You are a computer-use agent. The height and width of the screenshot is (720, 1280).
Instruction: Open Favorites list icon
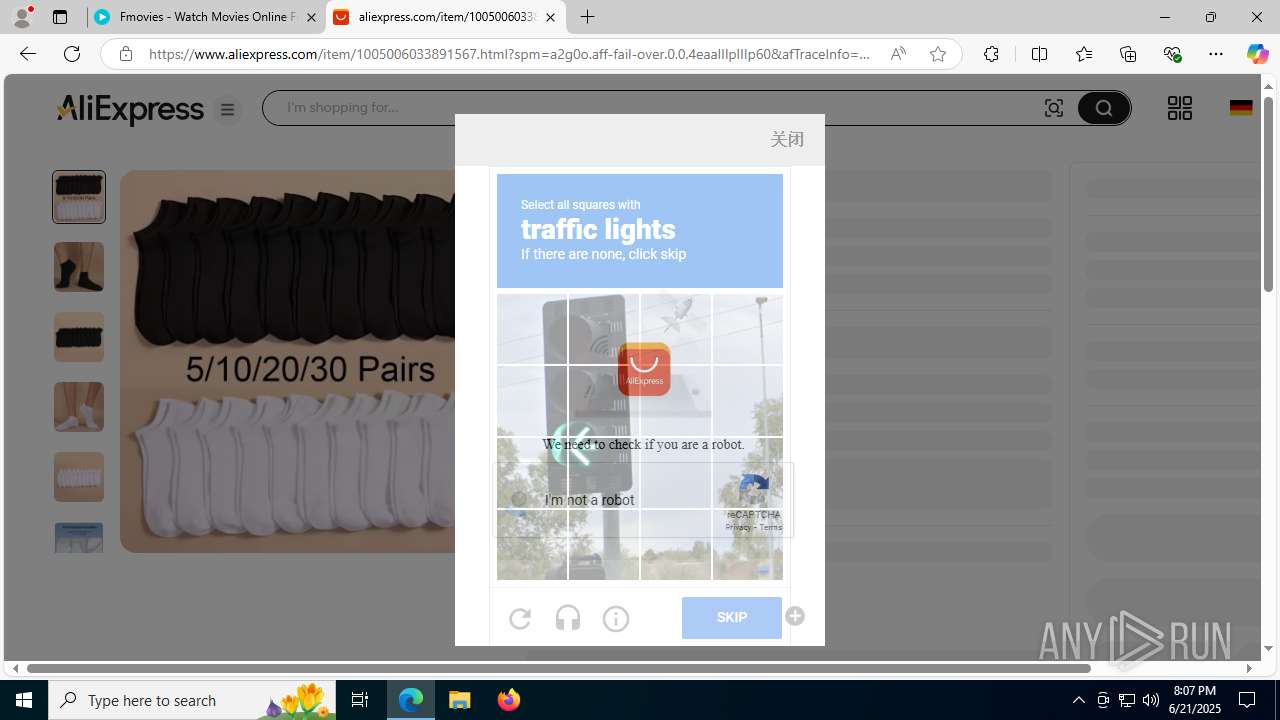point(1084,54)
